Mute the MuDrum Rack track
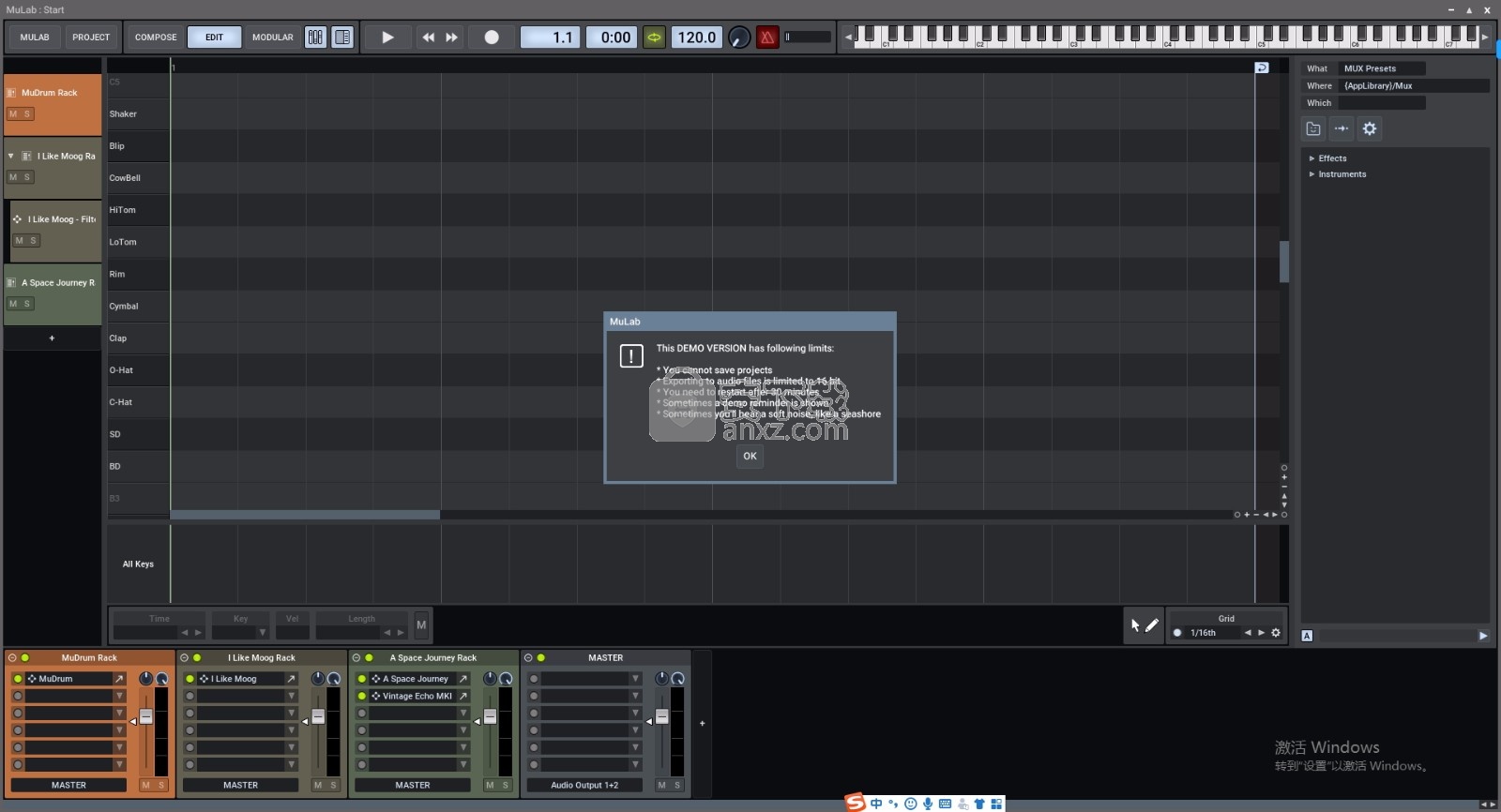This screenshot has width=1501, height=812. point(13,113)
